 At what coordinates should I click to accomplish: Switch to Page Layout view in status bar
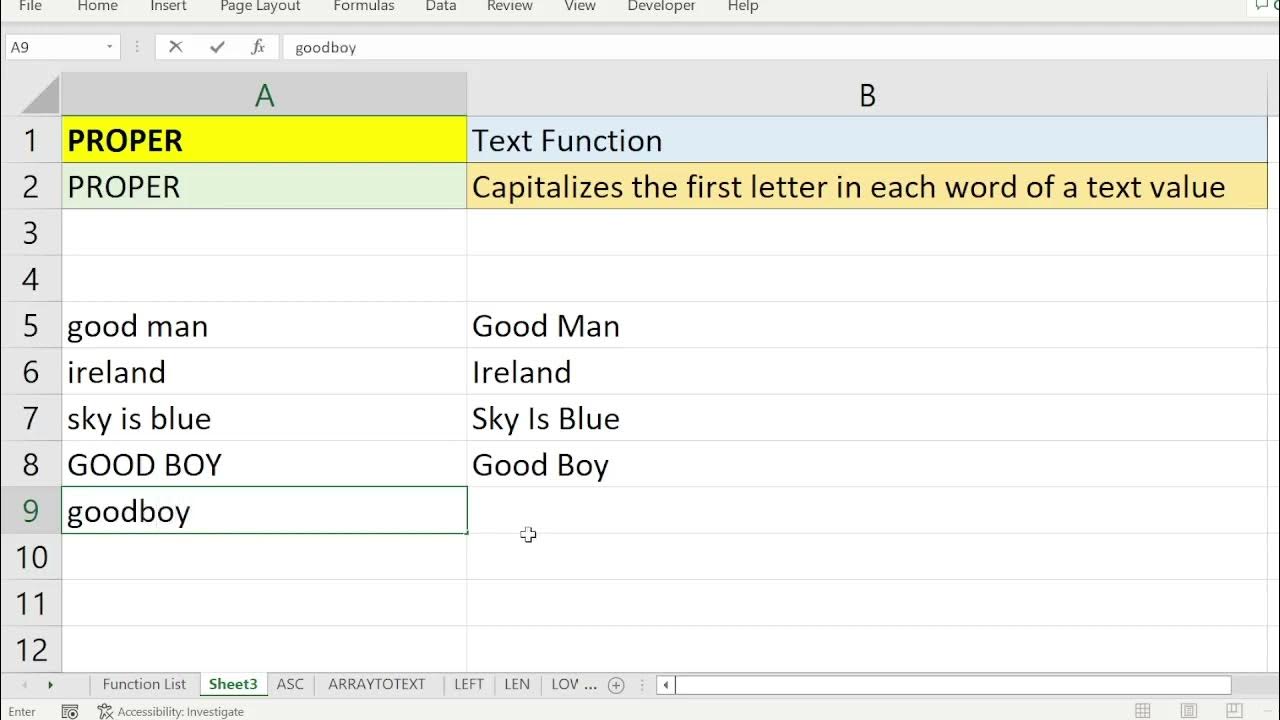[x=1189, y=711]
